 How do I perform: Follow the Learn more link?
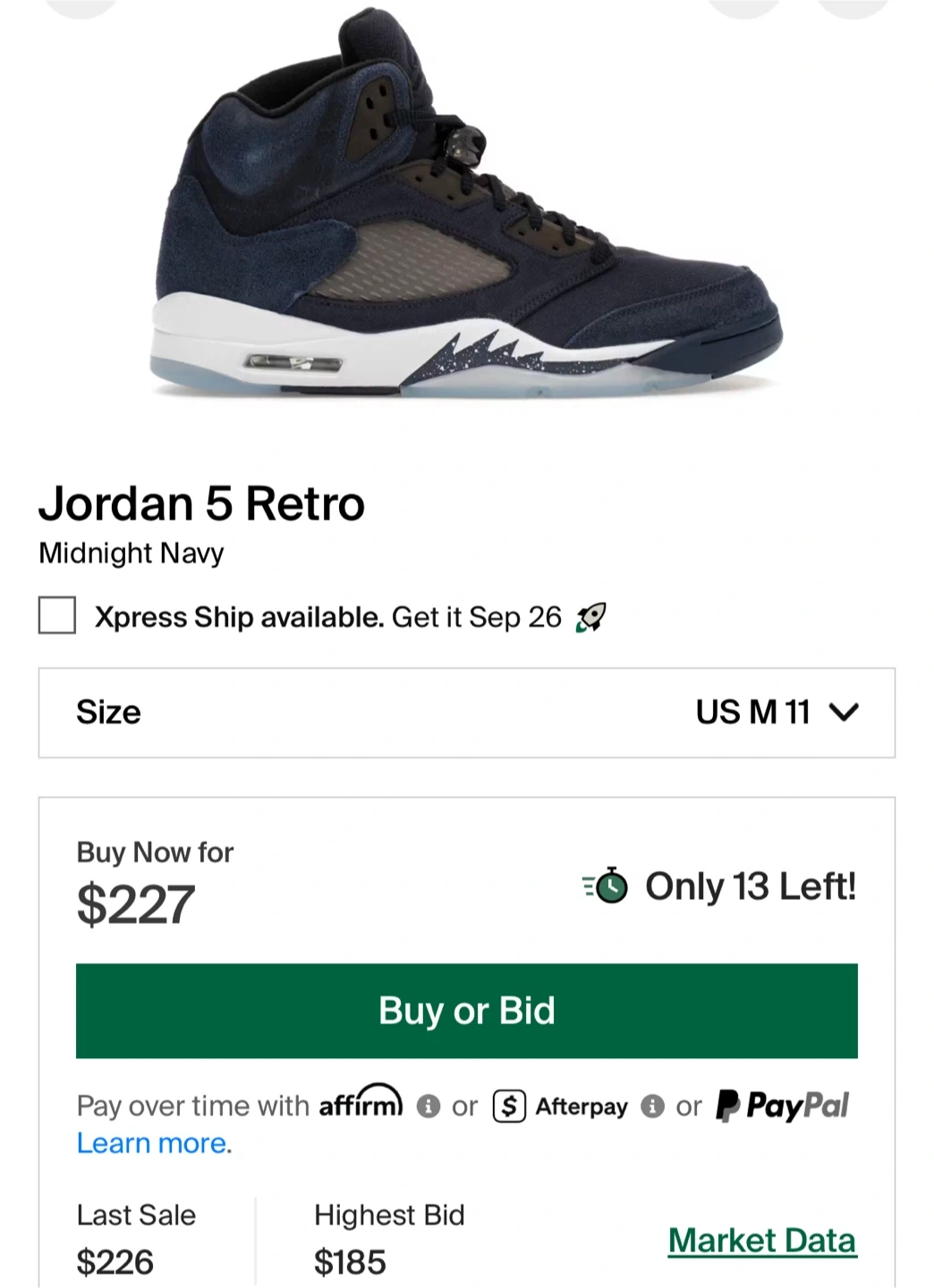point(151,1143)
